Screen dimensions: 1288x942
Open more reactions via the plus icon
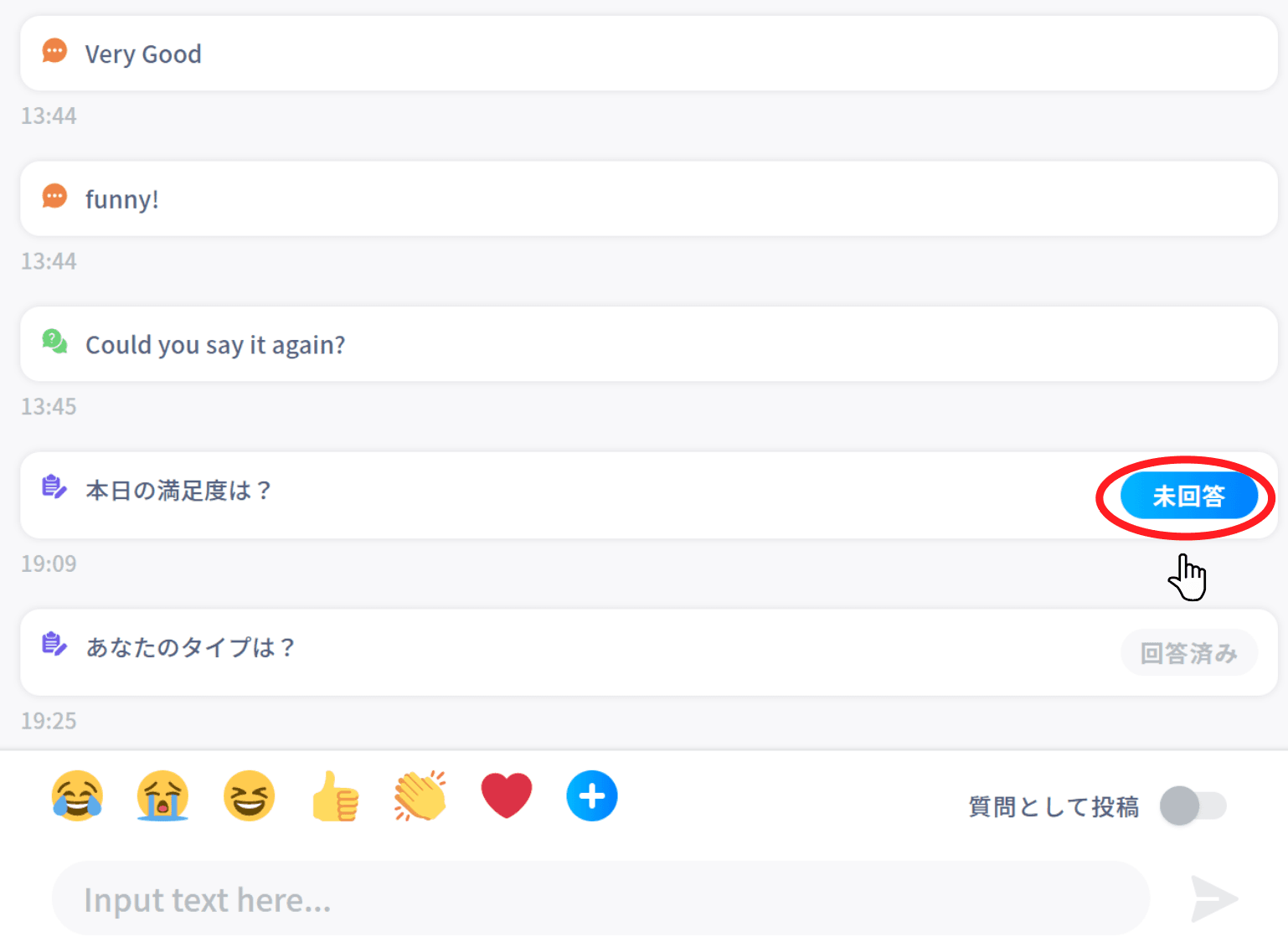point(592,796)
